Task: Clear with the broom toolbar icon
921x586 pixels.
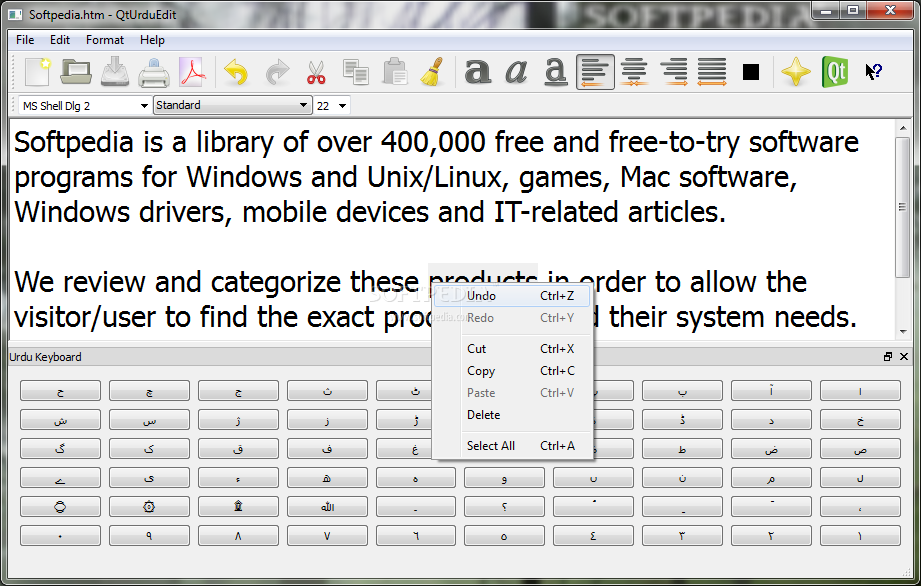Action: 433,72
